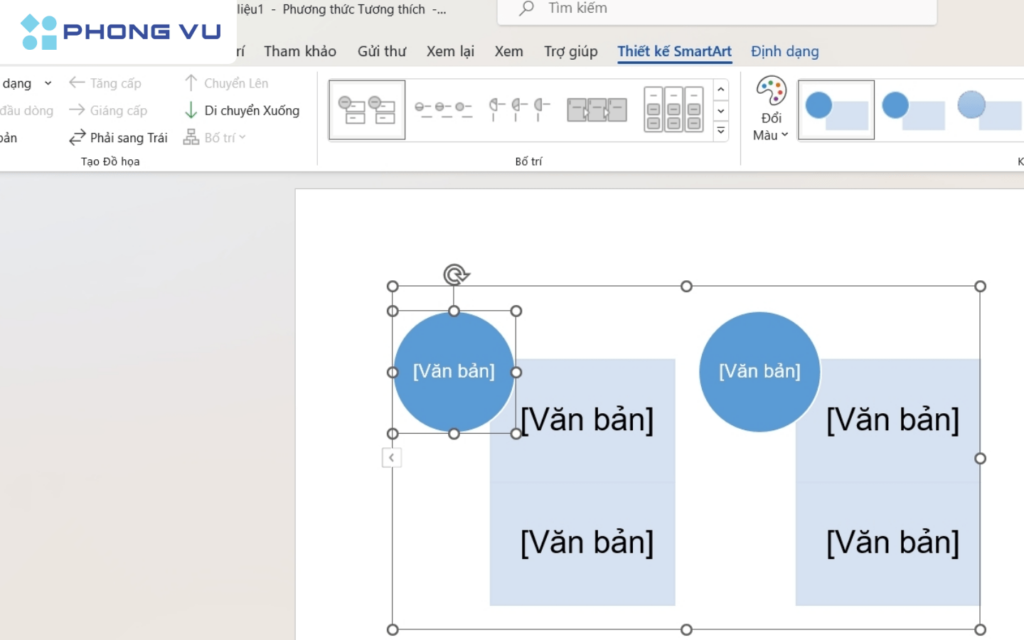Expand the Bố trí layouts gallery more arrow
This screenshot has height=640, width=1024.
(x=721, y=130)
